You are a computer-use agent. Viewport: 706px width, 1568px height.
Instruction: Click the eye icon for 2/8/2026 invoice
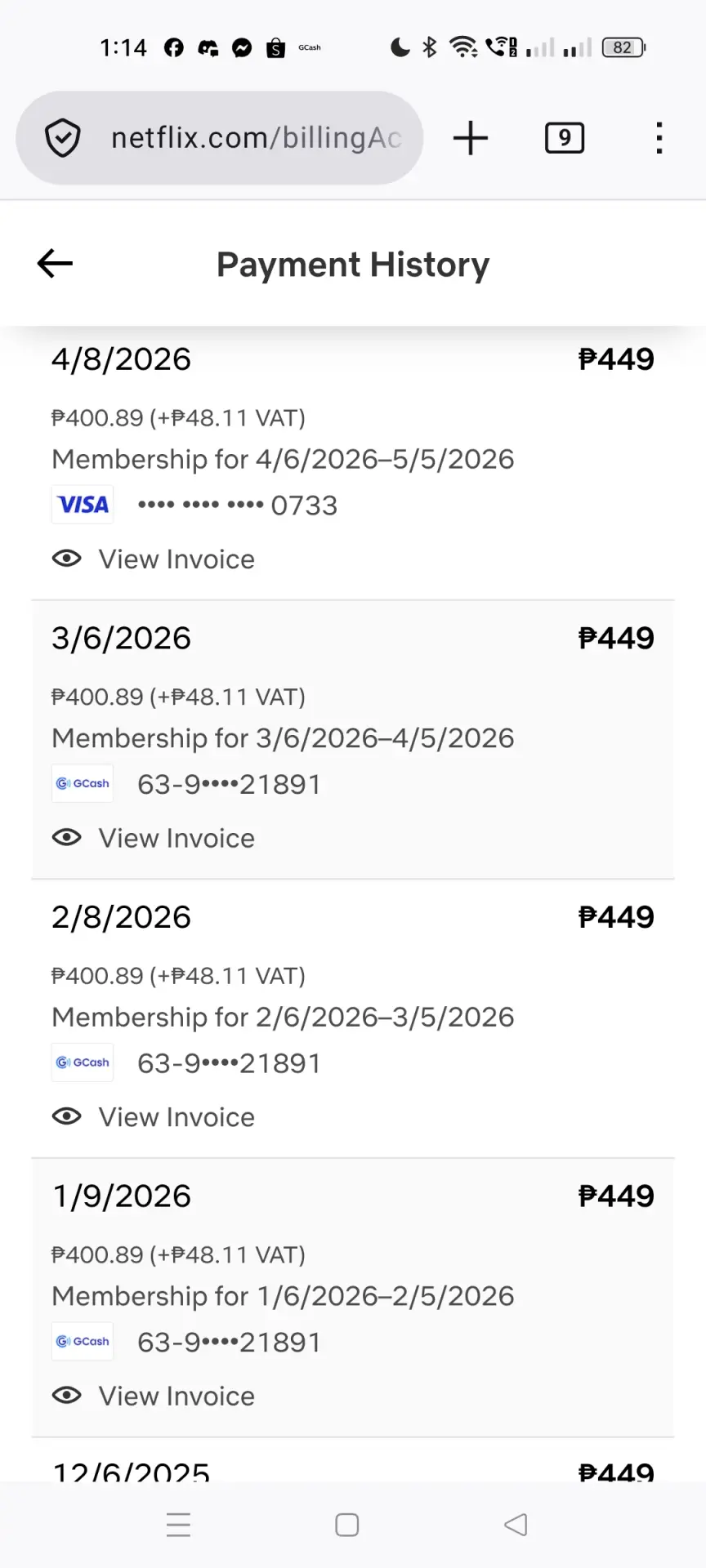tap(67, 1116)
